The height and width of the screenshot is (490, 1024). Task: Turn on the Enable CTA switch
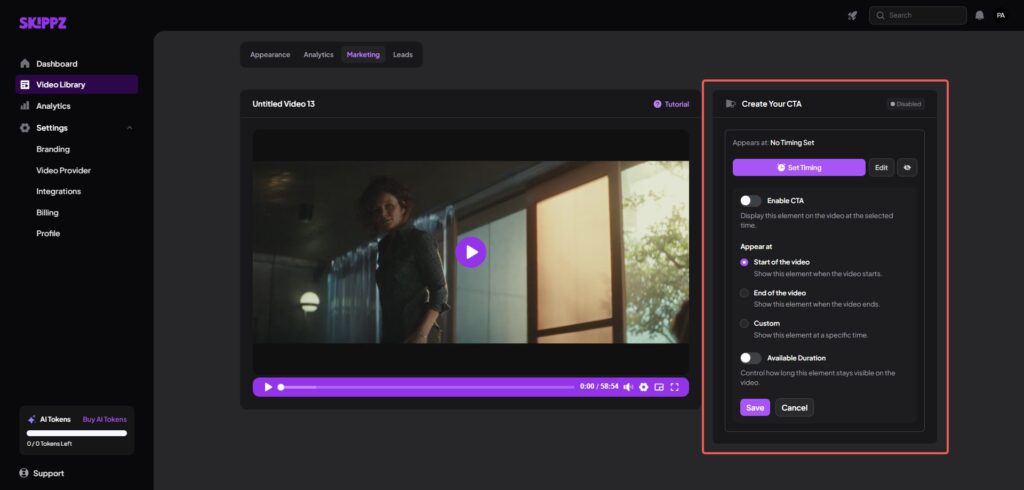coord(750,201)
